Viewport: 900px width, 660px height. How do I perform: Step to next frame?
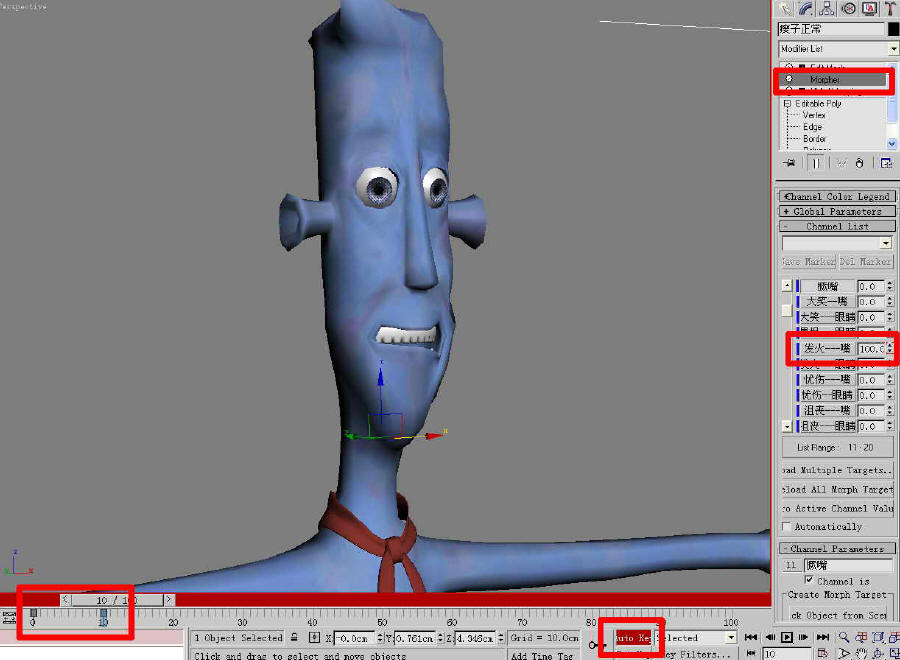click(804, 637)
